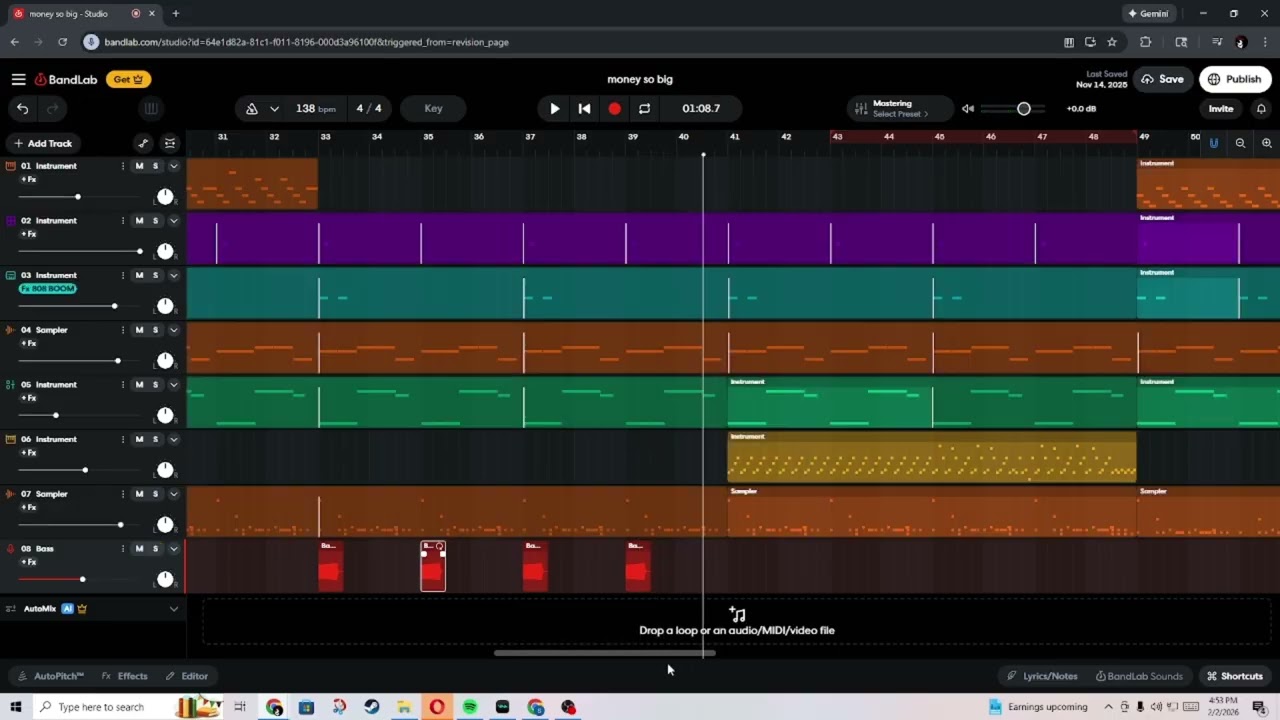Expand the 03 Instrument track chevron
The width and height of the screenshot is (1280, 720).
point(174,275)
